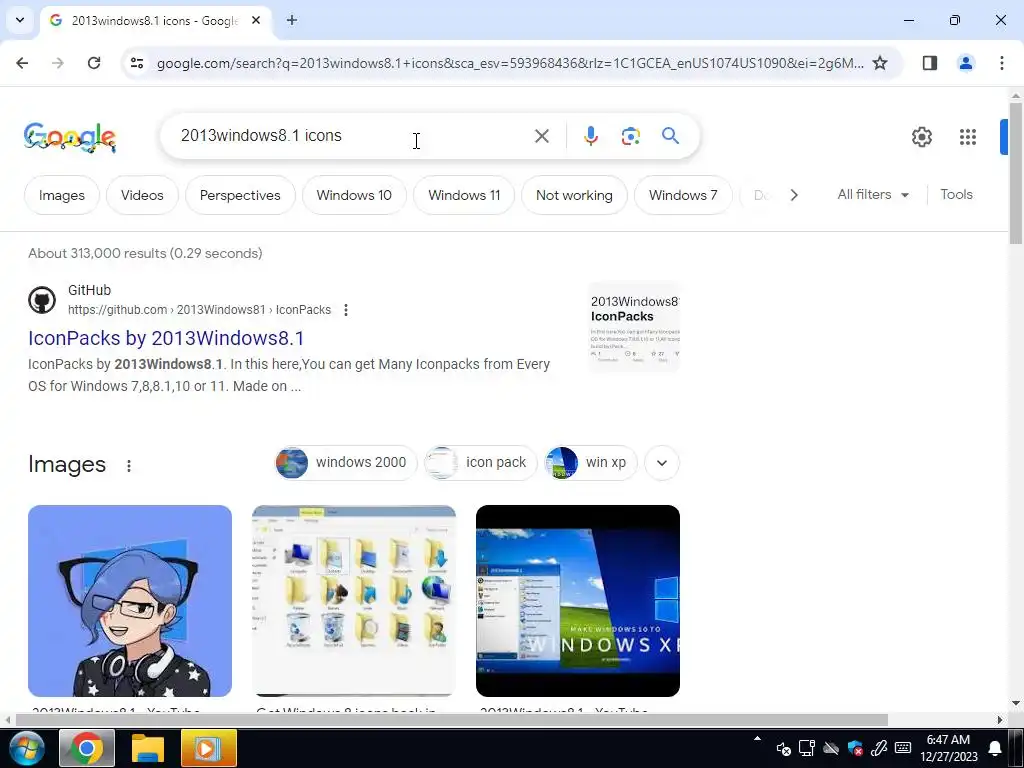This screenshot has height=768, width=1024.
Task: View site information icon in address bar
Action: click(x=136, y=63)
